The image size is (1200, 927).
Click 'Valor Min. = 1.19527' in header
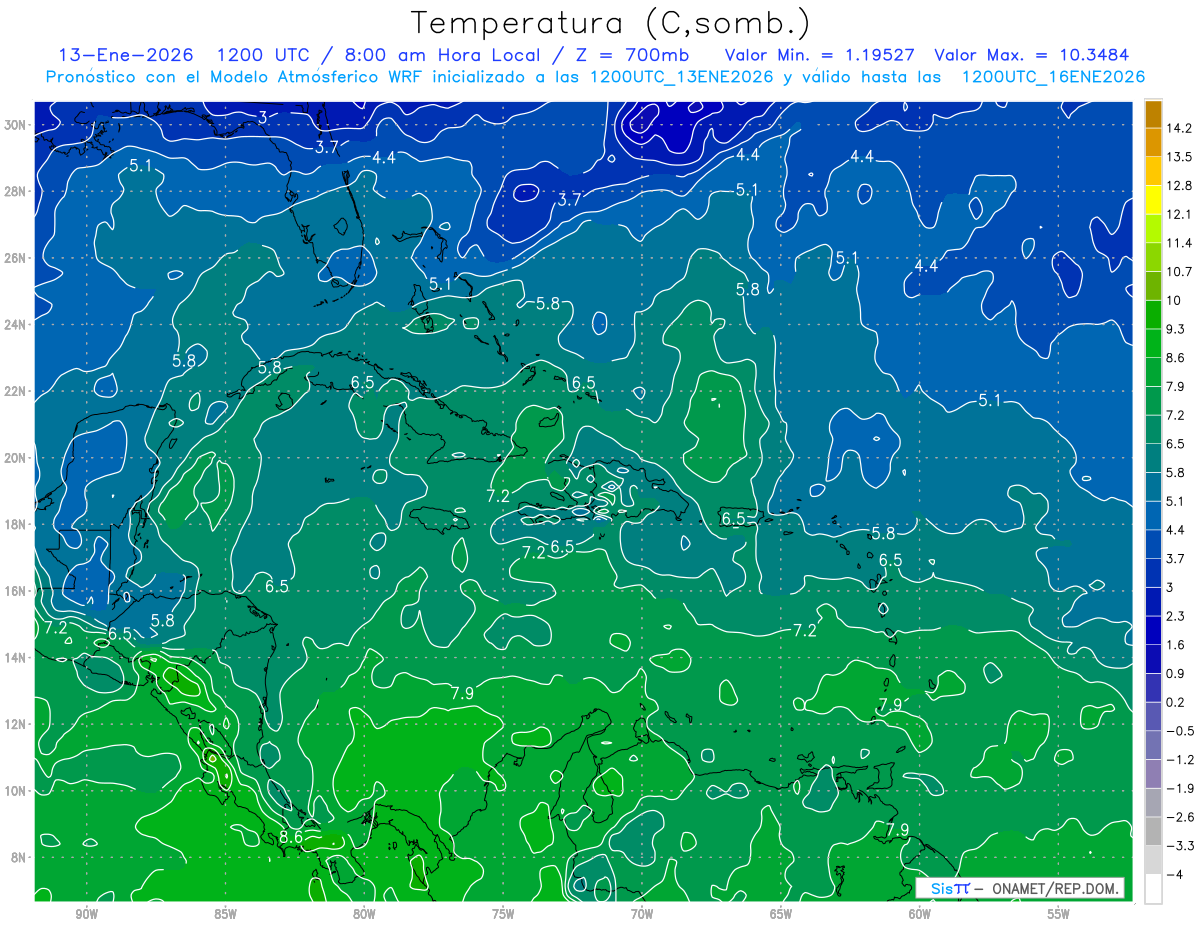tap(820, 55)
